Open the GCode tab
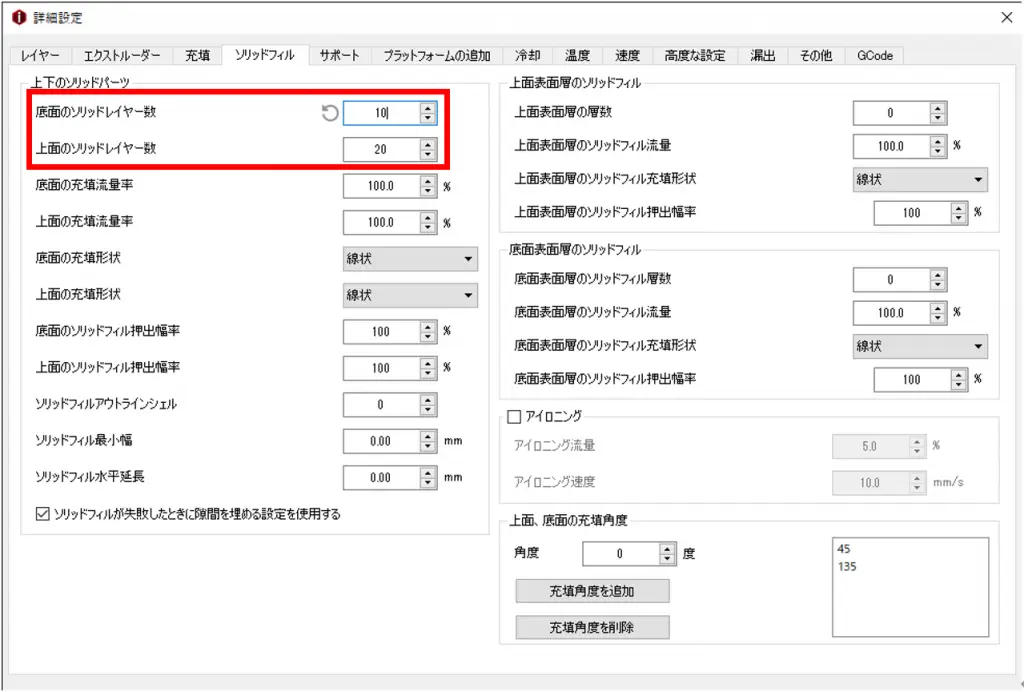This screenshot has height=692, width=1024. [875, 56]
